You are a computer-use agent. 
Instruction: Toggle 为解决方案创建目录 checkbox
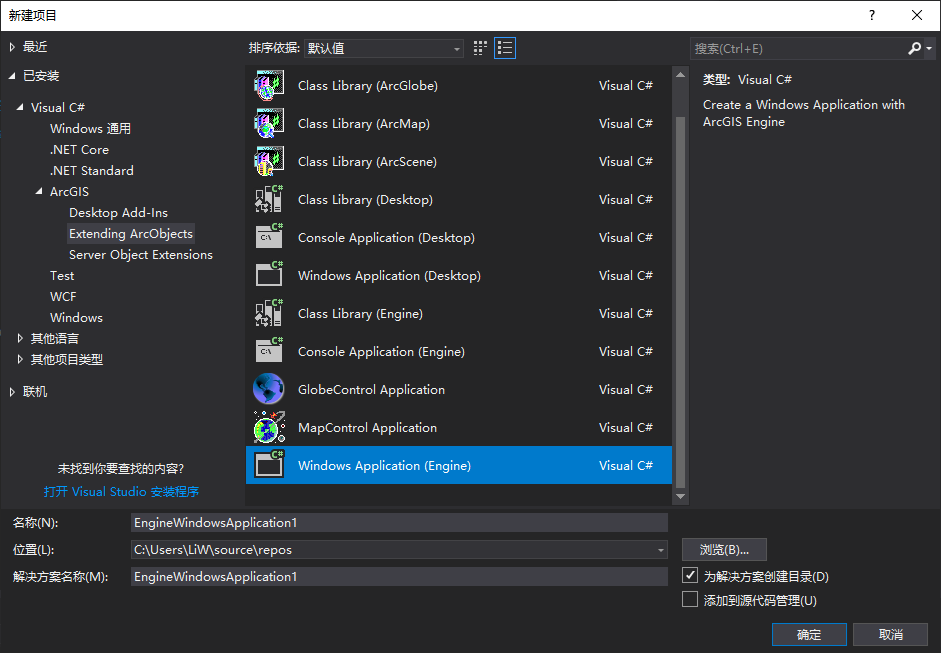pyautogui.click(x=690, y=575)
